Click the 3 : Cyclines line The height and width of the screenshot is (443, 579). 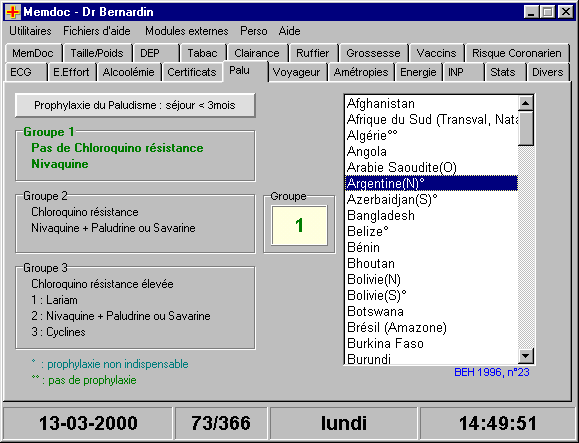tap(58, 332)
